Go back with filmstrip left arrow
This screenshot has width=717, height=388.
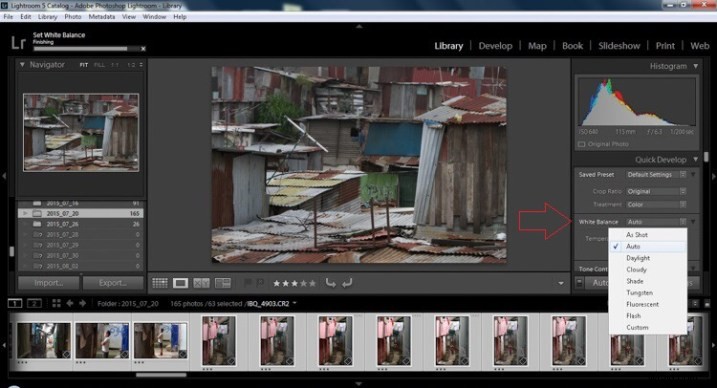[x=70, y=303]
